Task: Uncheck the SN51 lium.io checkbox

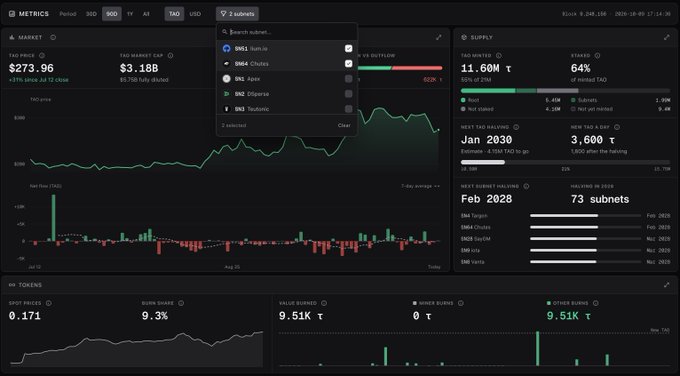Action: point(348,49)
